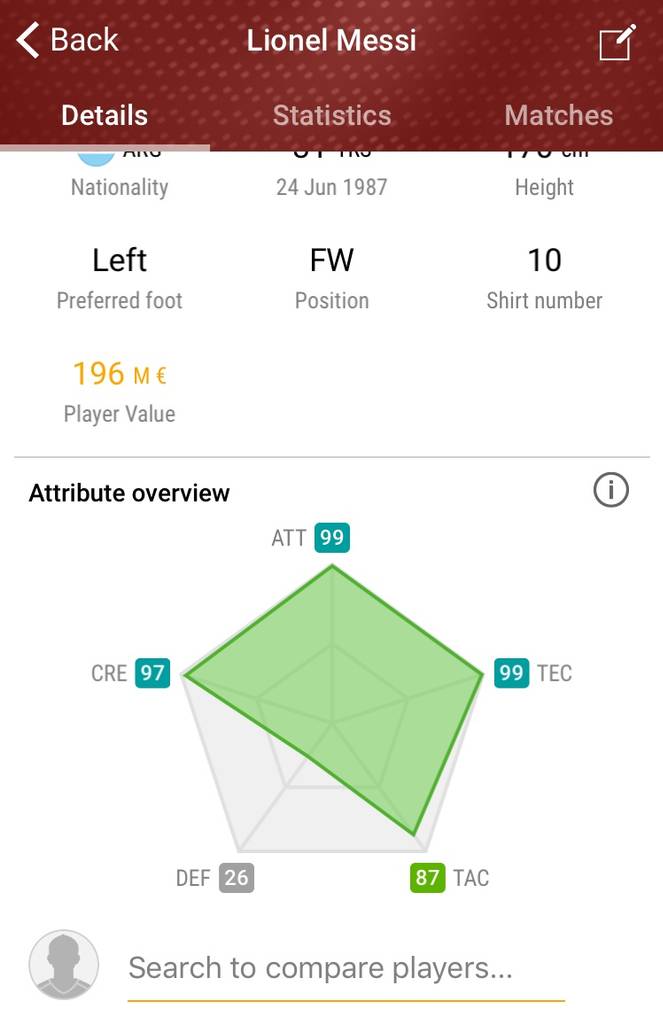Tap the FW position value

(332, 260)
